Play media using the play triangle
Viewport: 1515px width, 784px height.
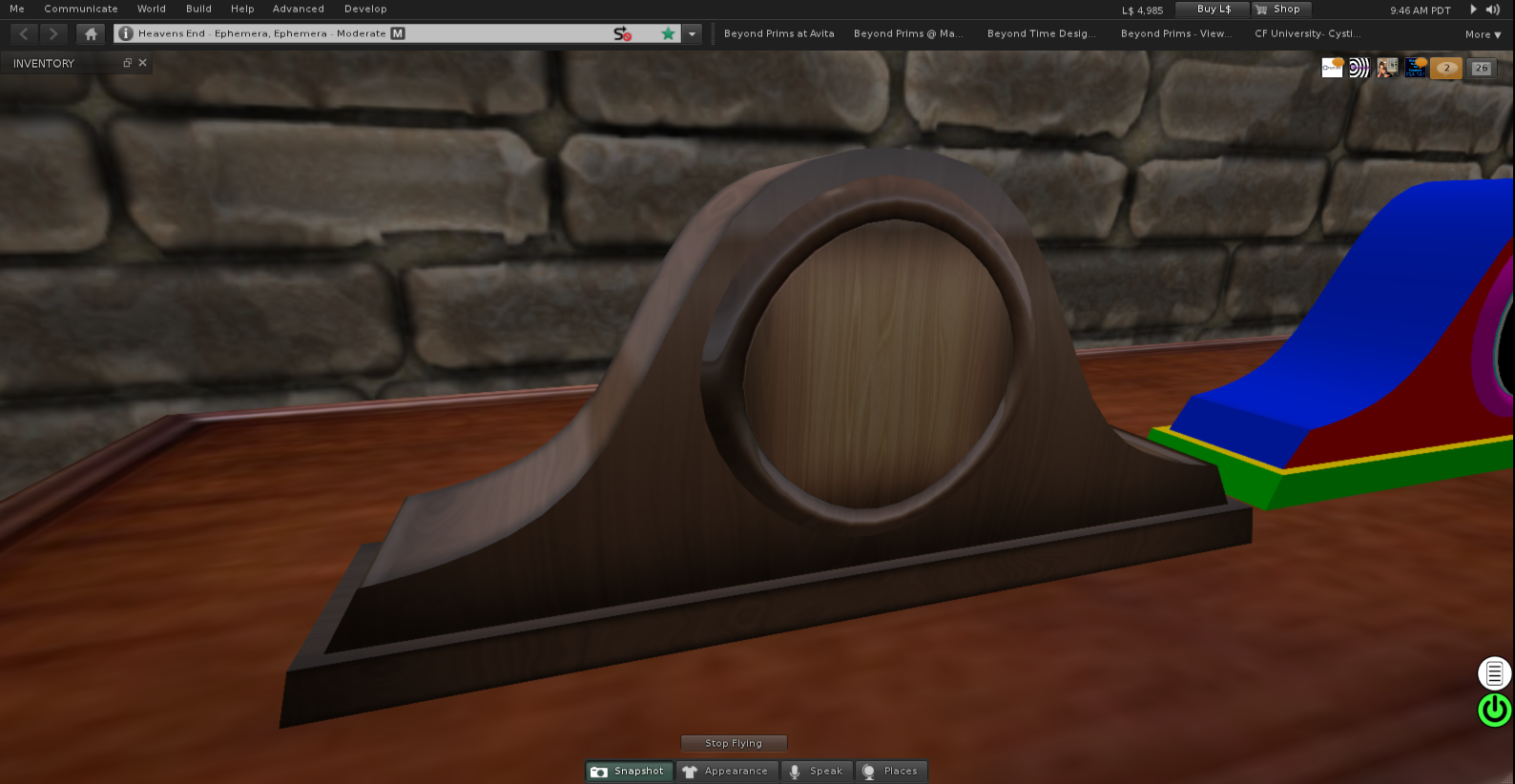click(x=1473, y=10)
